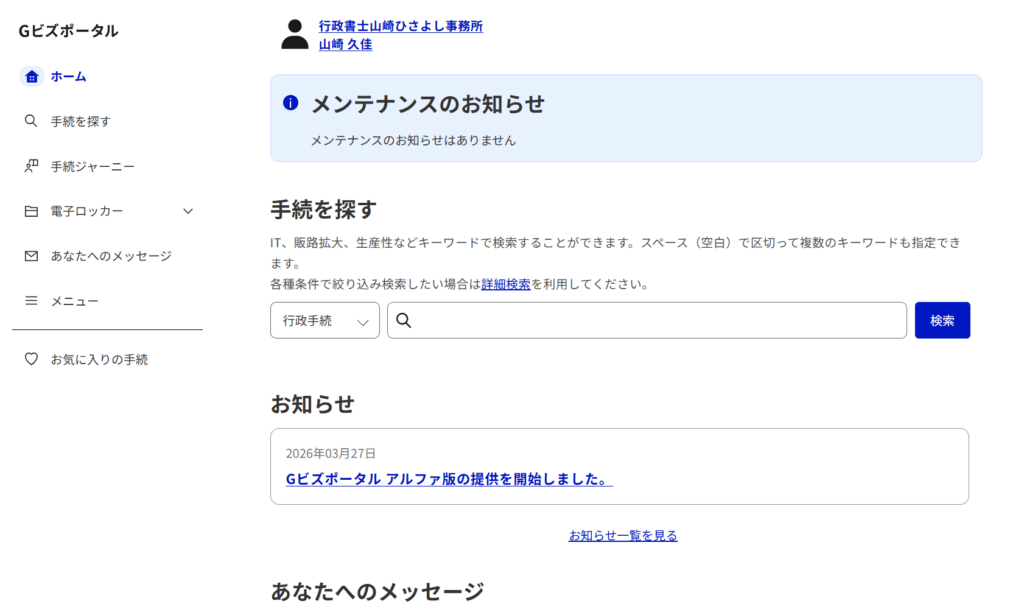Click the 電子ロッカー folder icon

[x=31, y=211]
